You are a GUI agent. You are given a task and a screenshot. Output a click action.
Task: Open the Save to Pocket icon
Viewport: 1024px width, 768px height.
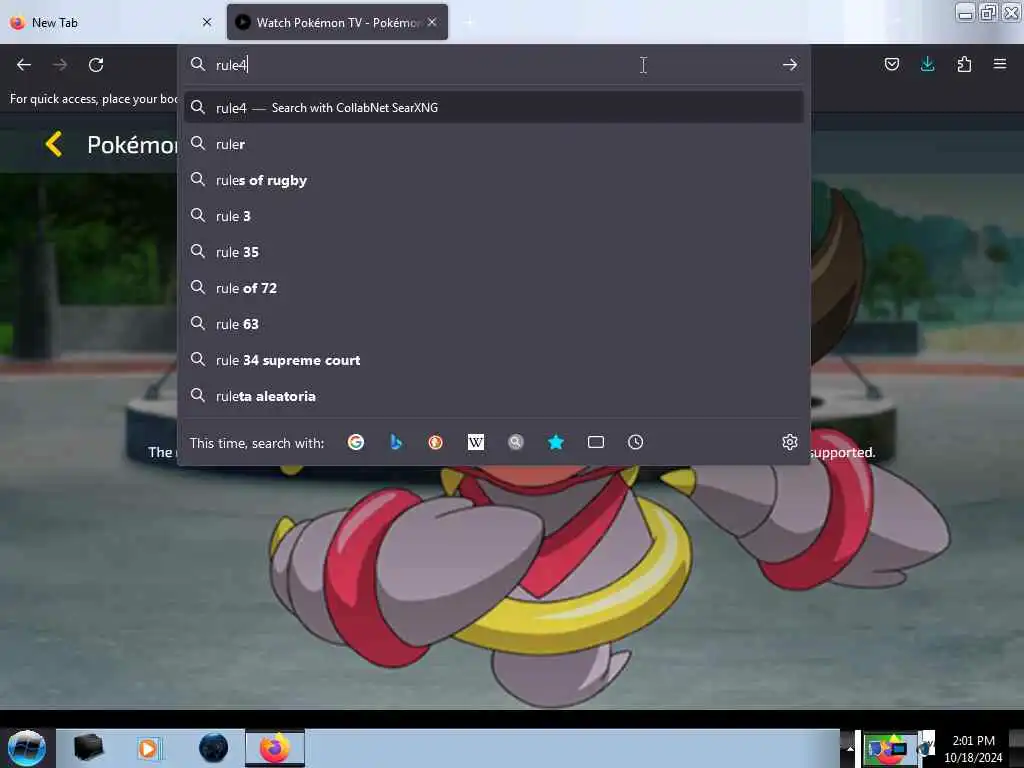[891, 64]
